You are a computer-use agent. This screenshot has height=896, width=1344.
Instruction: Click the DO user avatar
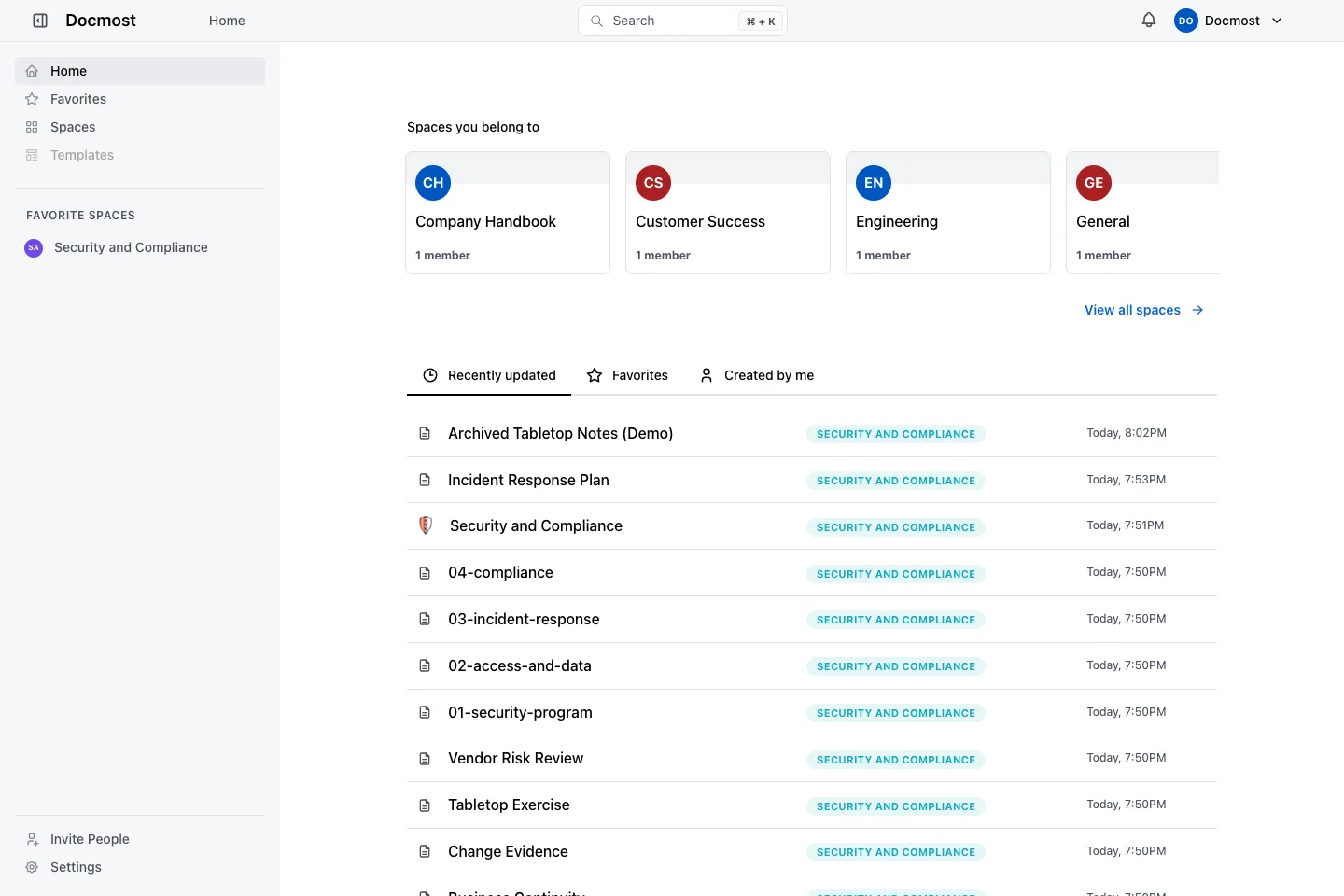click(1186, 21)
